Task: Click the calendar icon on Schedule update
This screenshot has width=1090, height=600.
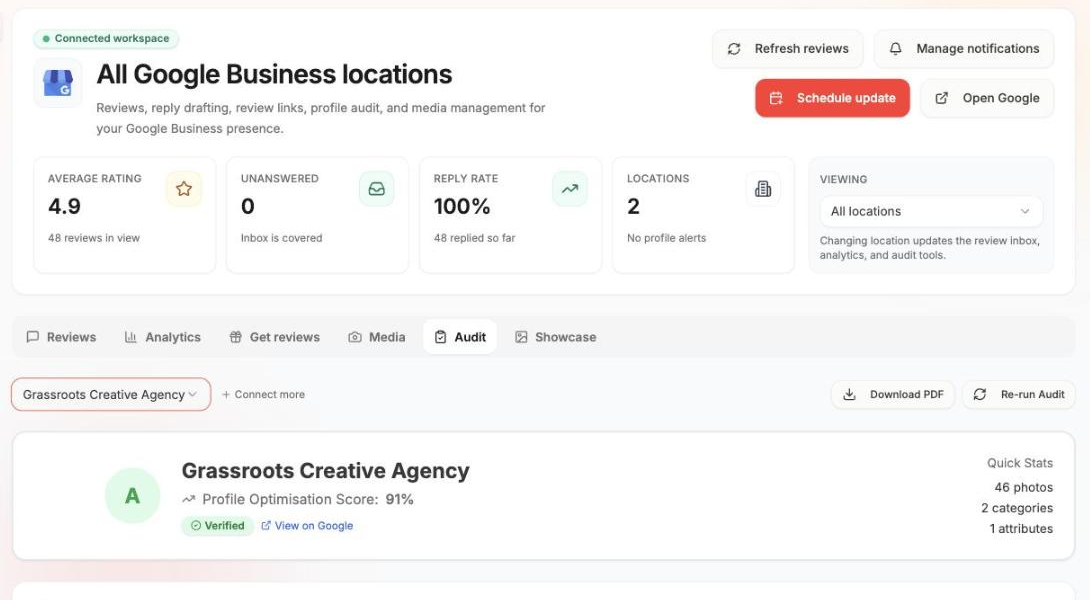Action: tap(776, 98)
